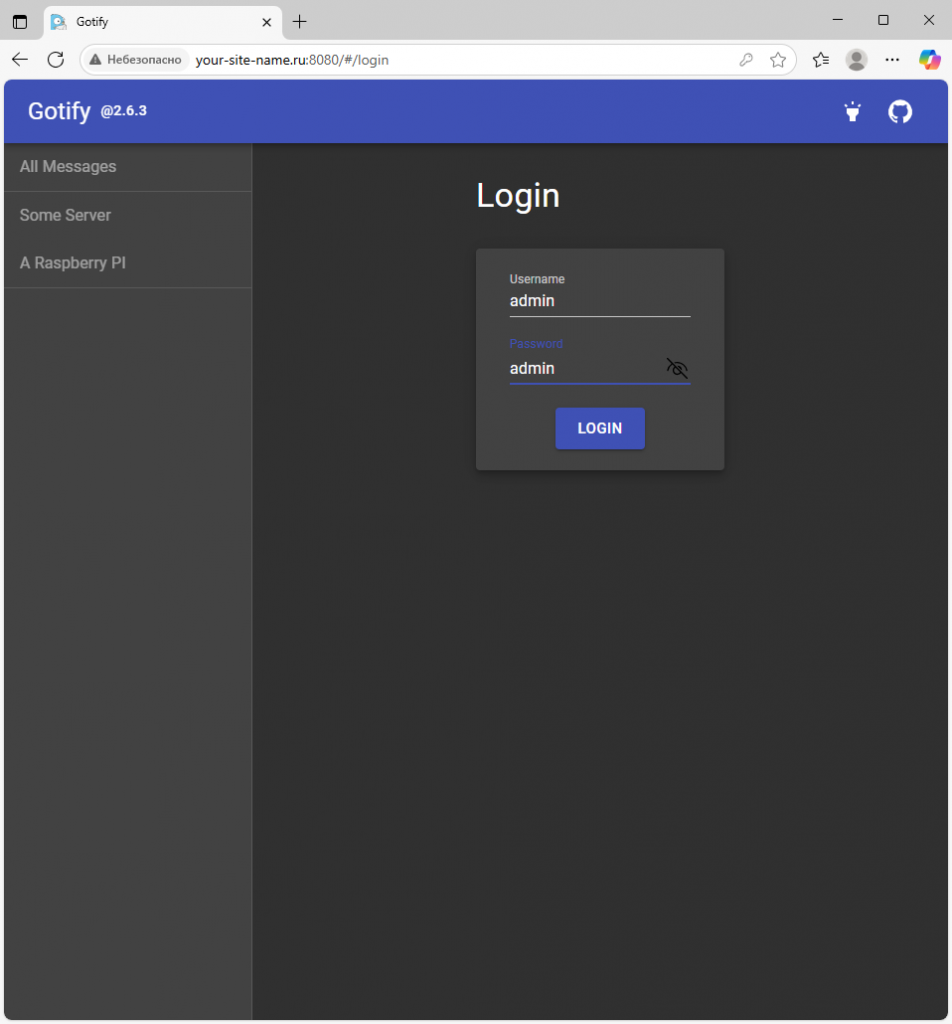Open the favorites list icon
Screen dimensions: 952x1024
click(821, 60)
